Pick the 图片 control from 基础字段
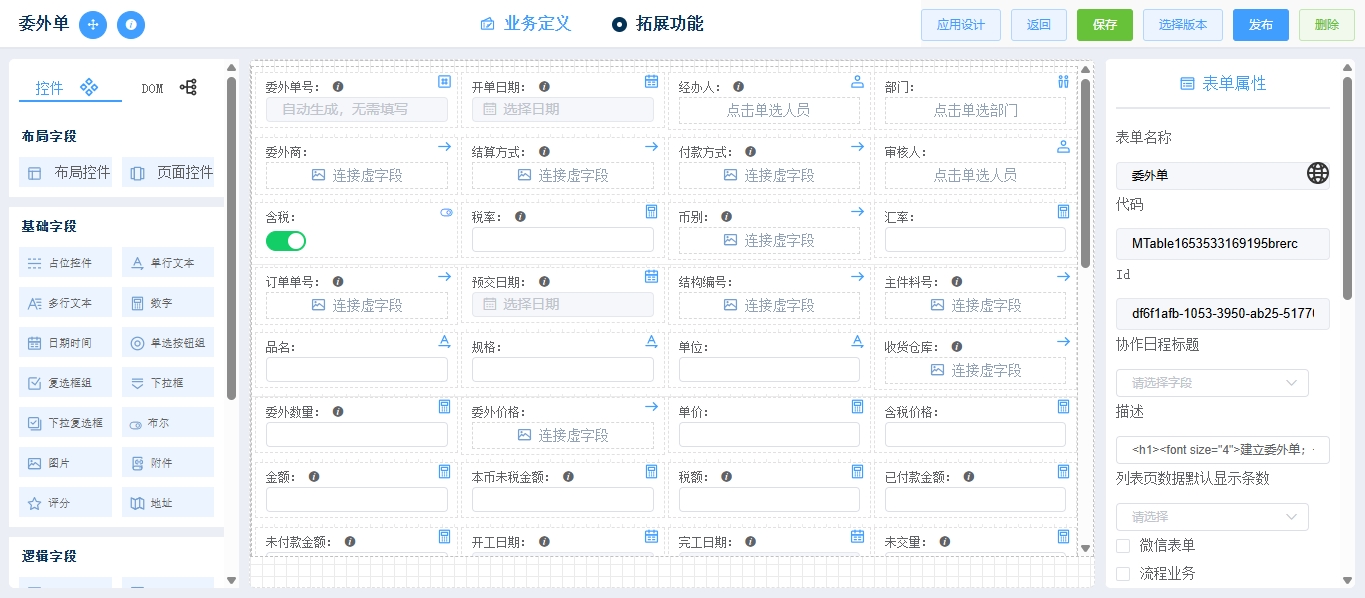The width and height of the screenshot is (1365, 598). point(66,463)
